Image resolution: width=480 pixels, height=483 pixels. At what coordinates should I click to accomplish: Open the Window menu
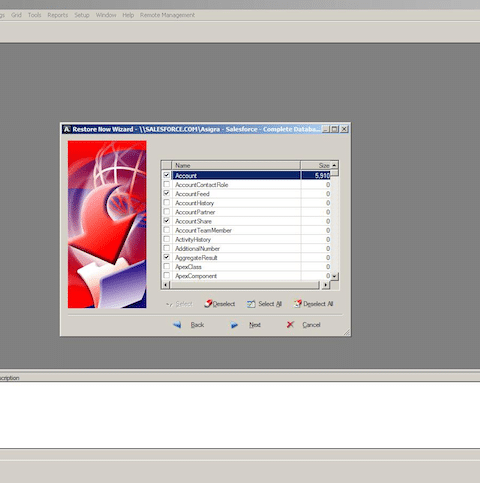point(106,15)
